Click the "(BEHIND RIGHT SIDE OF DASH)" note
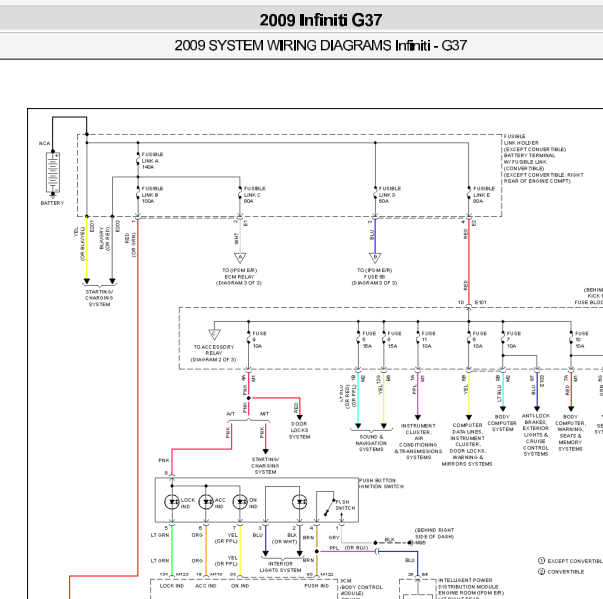The height and width of the screenshot is (599, 603). [x=434, y=533]
